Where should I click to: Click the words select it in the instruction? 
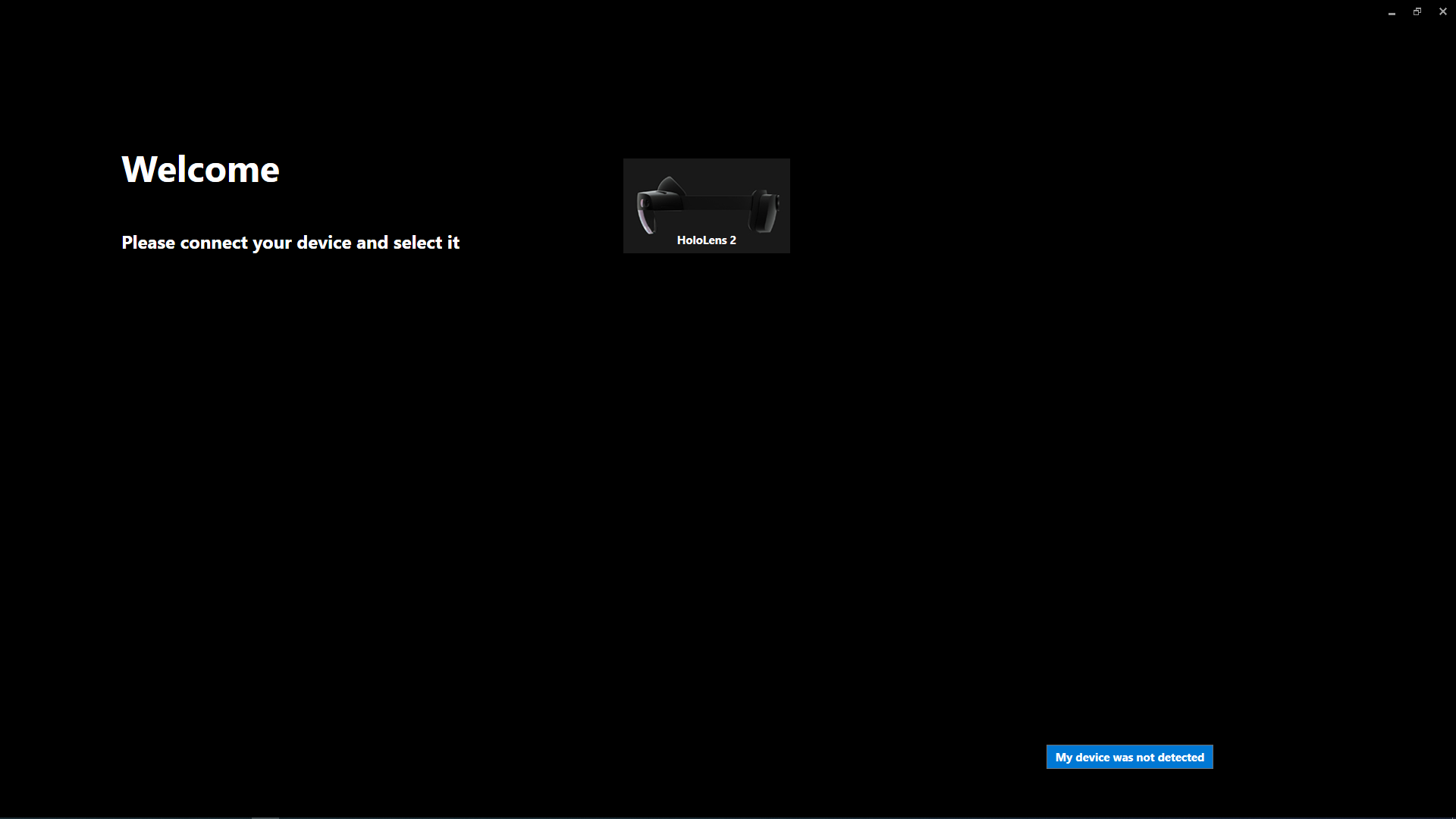[x=426, y=243]
